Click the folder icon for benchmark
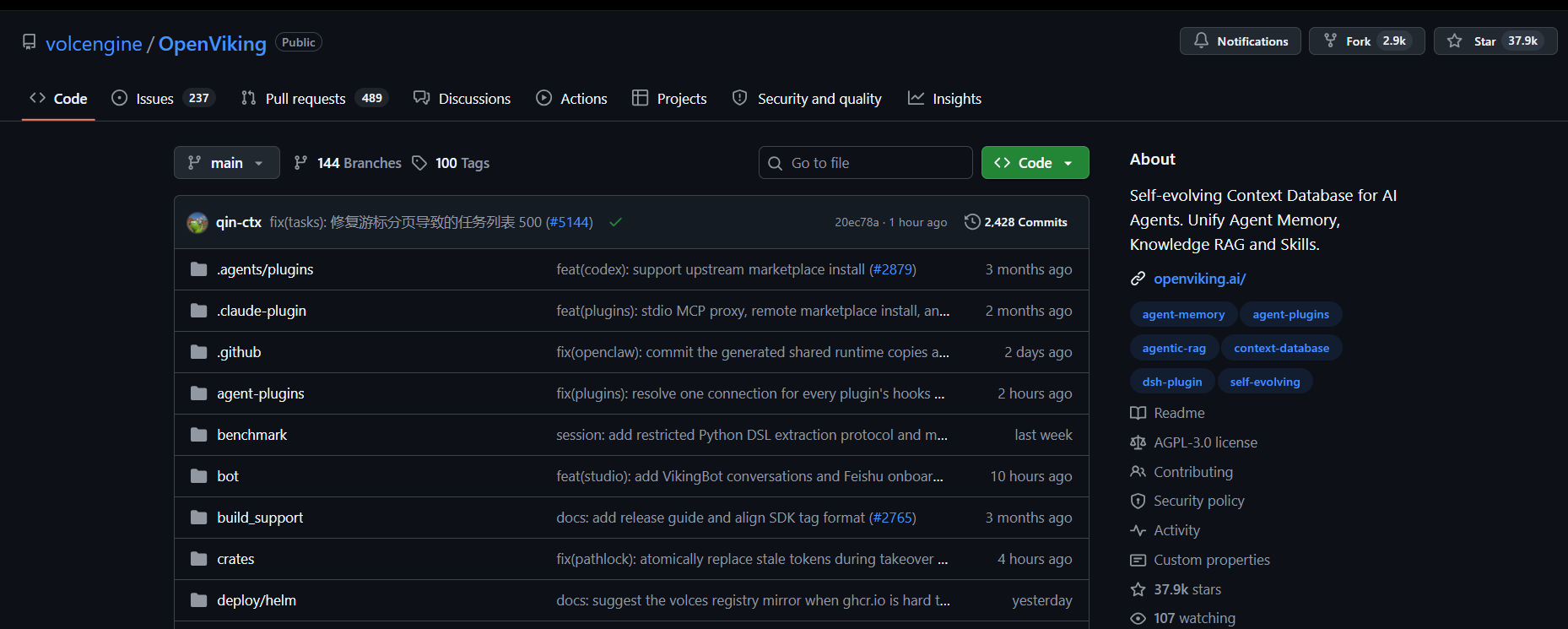 pyautogui.click(x=198, y=435)
